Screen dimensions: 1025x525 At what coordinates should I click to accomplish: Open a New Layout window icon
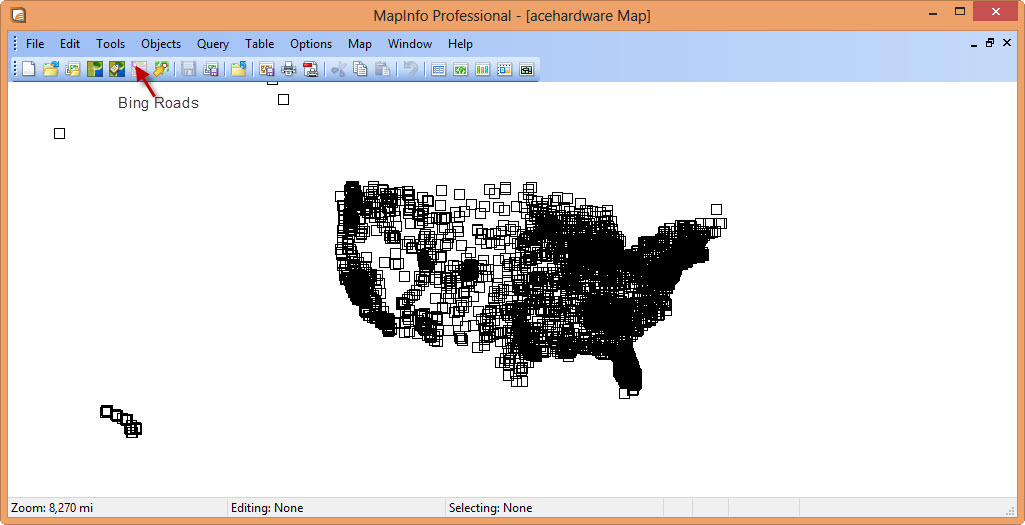tap(504, 69)
